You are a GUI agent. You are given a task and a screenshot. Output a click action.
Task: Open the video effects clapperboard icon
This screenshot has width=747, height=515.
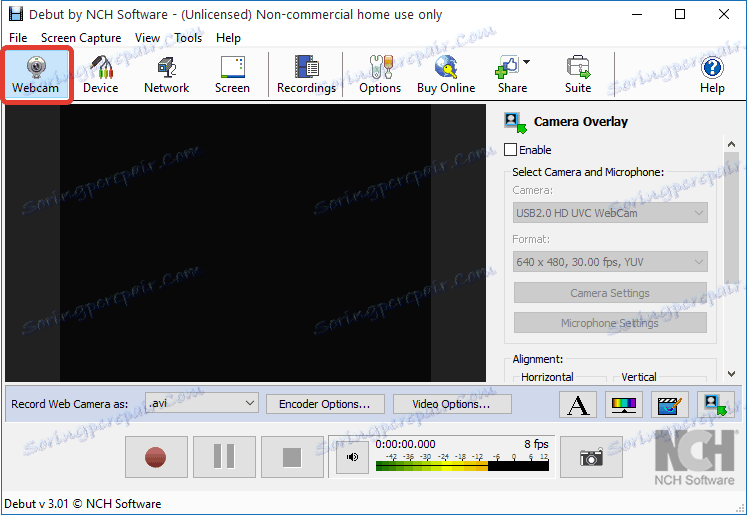point(669,404)
